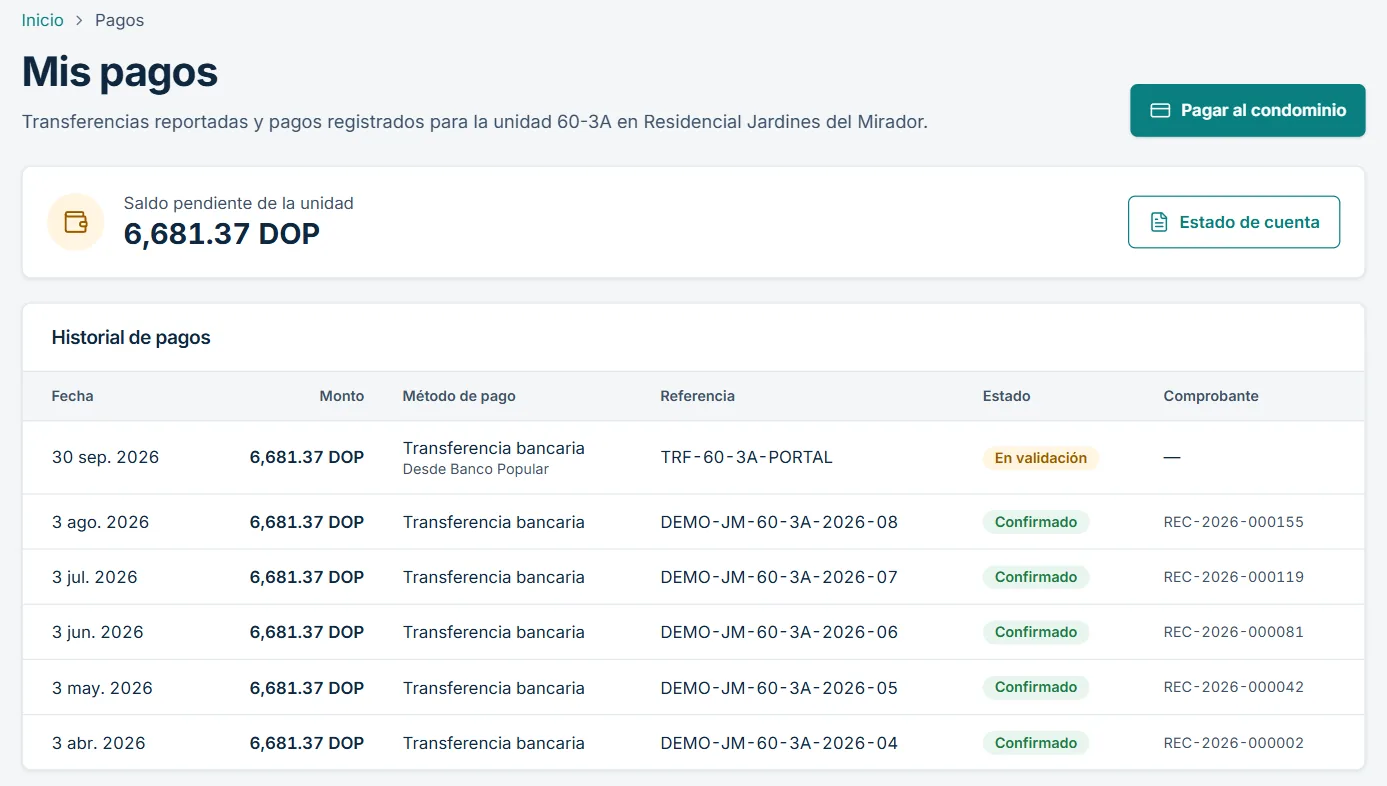
Task: Click the Historial de pagos heading
Action: (x=131, y=338)
